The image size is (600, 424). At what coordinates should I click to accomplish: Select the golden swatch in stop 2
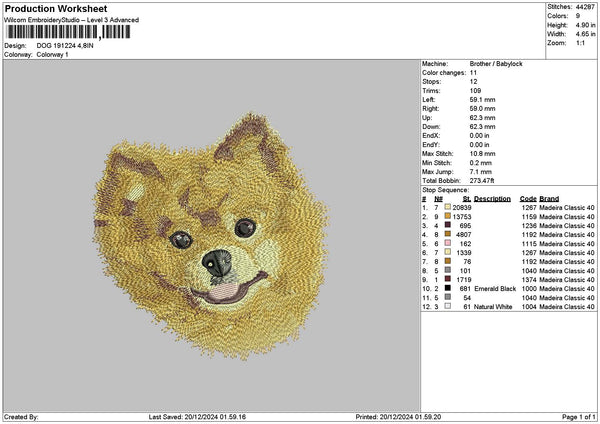447,216
